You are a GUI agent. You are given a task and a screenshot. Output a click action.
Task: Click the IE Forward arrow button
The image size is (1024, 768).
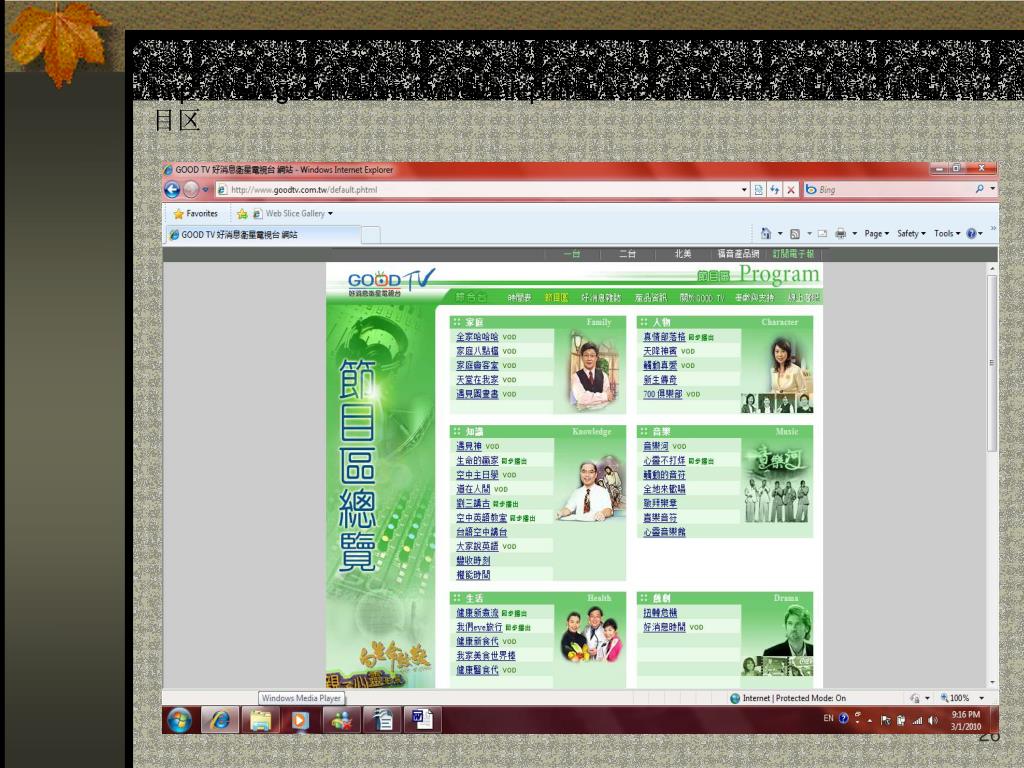[x=191, y=189]
